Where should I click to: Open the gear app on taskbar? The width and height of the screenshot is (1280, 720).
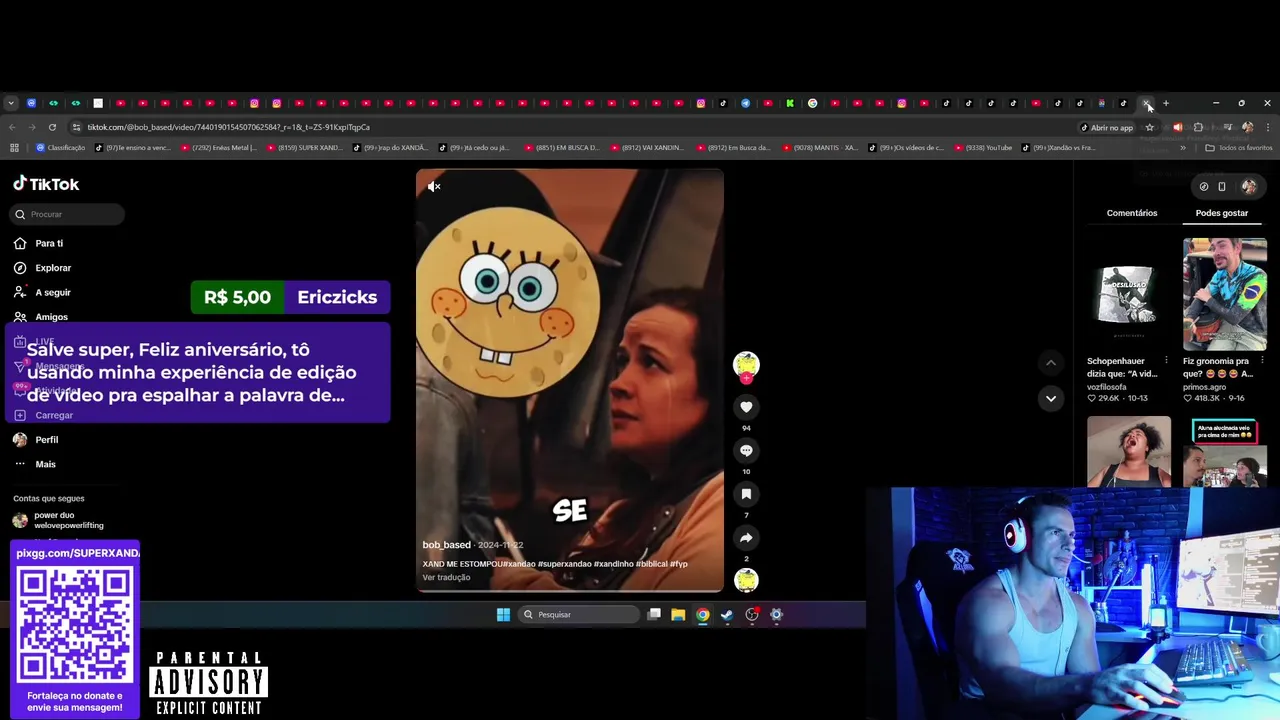776,615
